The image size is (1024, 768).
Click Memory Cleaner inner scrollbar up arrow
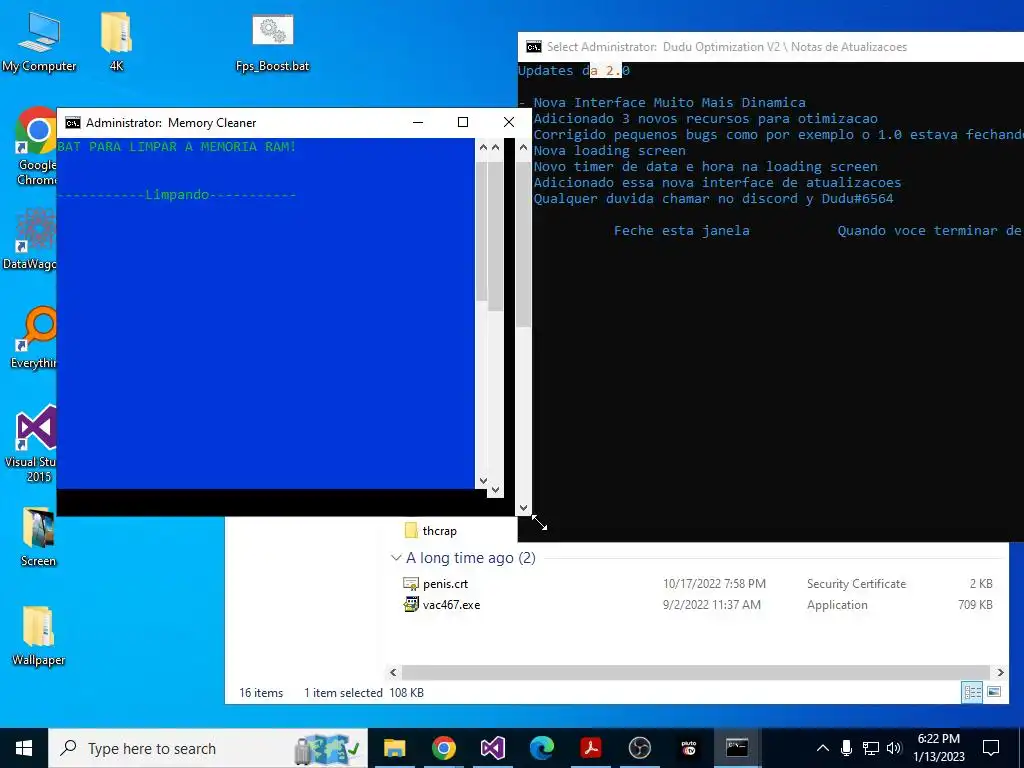tap(483, 147)
